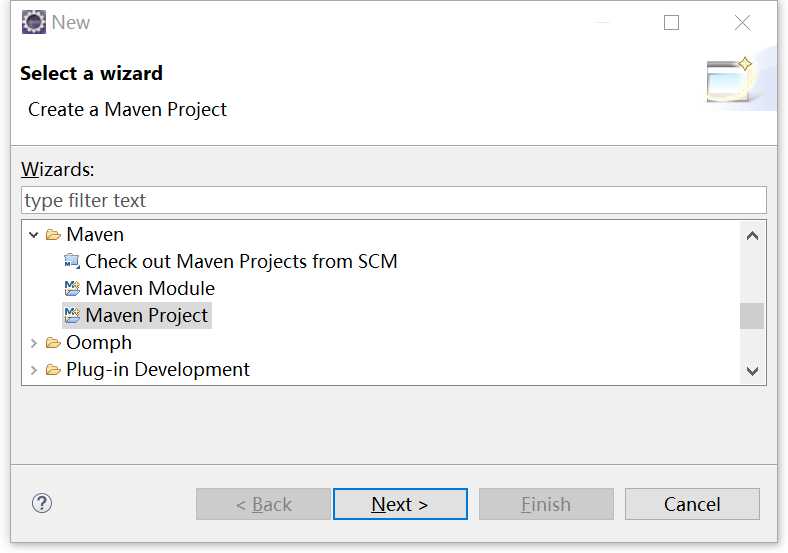This screenshot has height=553, width=788.
Task: Click the Oomph folder icon
Action: (53, 343)
